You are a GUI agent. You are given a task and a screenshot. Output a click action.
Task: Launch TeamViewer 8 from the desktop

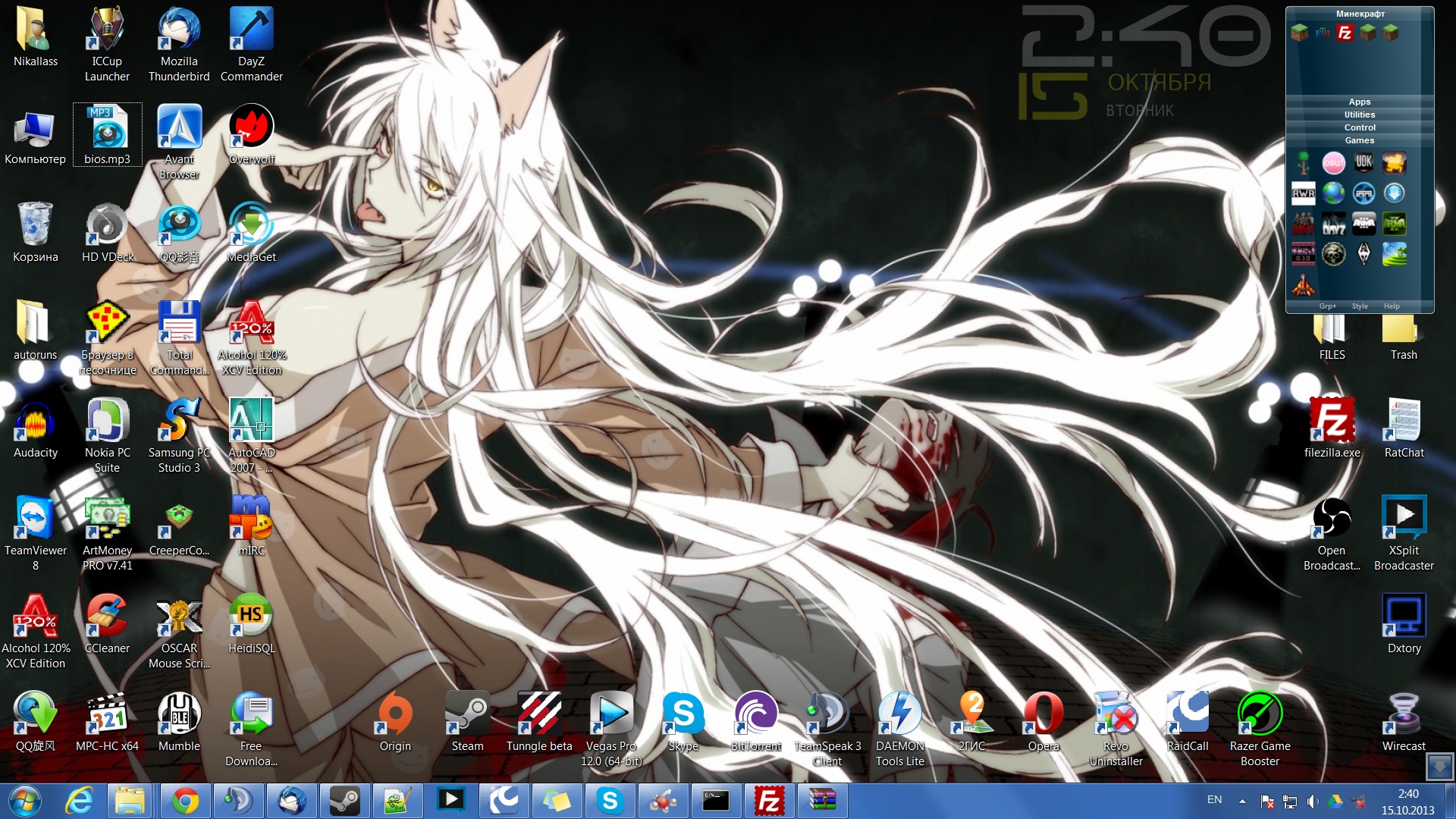35,533
